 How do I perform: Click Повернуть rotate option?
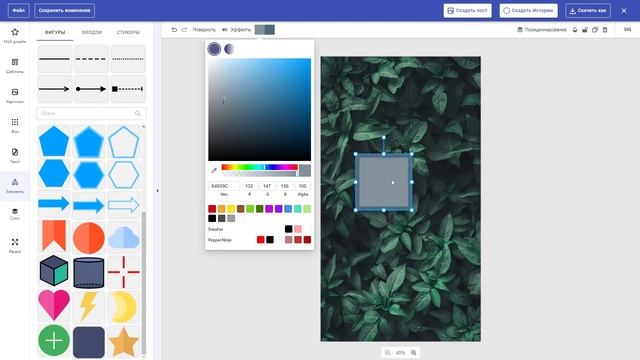tap(204, 30)
